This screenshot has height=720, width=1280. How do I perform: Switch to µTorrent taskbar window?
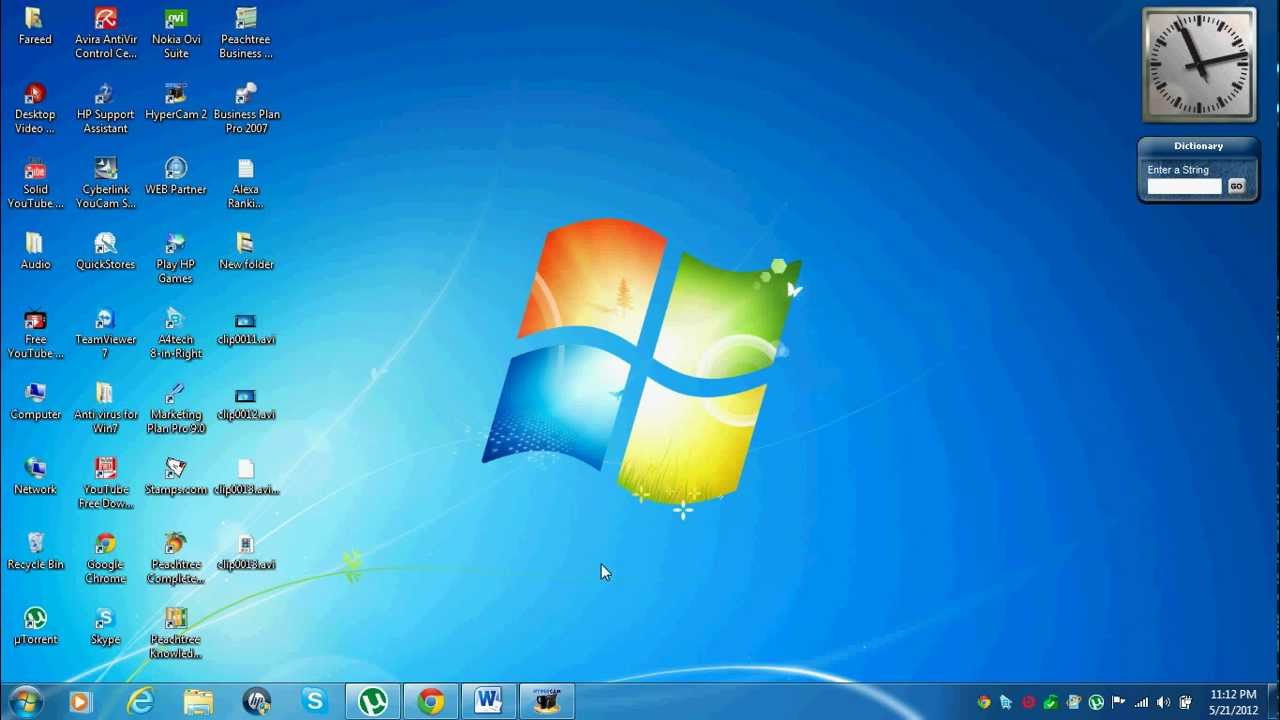coord(373,702)
